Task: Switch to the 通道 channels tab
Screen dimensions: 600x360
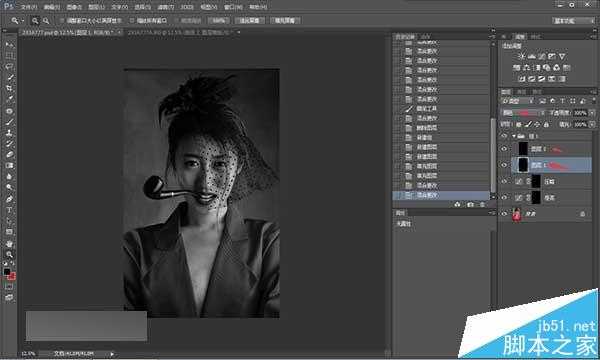Action: 521,92
